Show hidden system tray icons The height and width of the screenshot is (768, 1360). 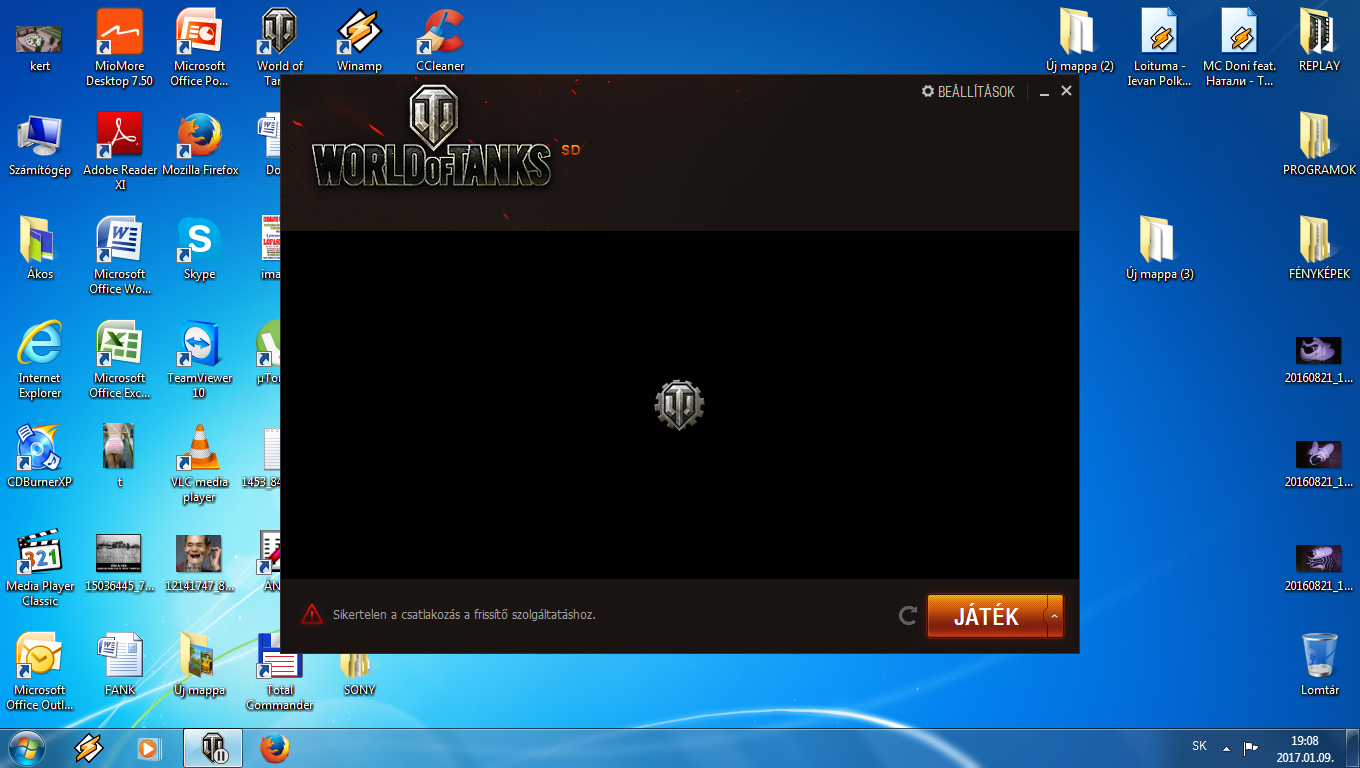tap(1227, 747)
